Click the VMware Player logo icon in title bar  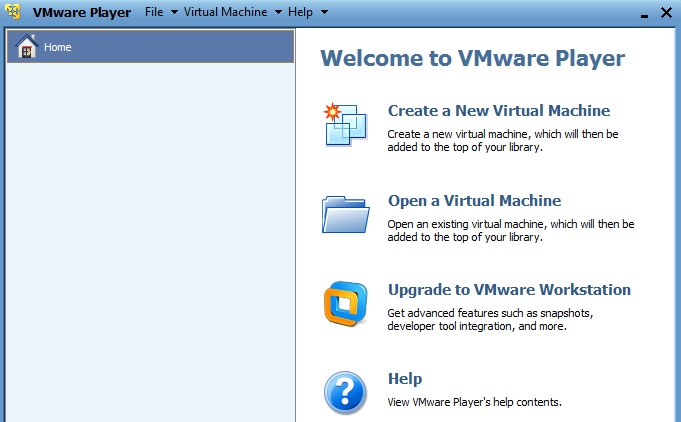coord(13,12)
